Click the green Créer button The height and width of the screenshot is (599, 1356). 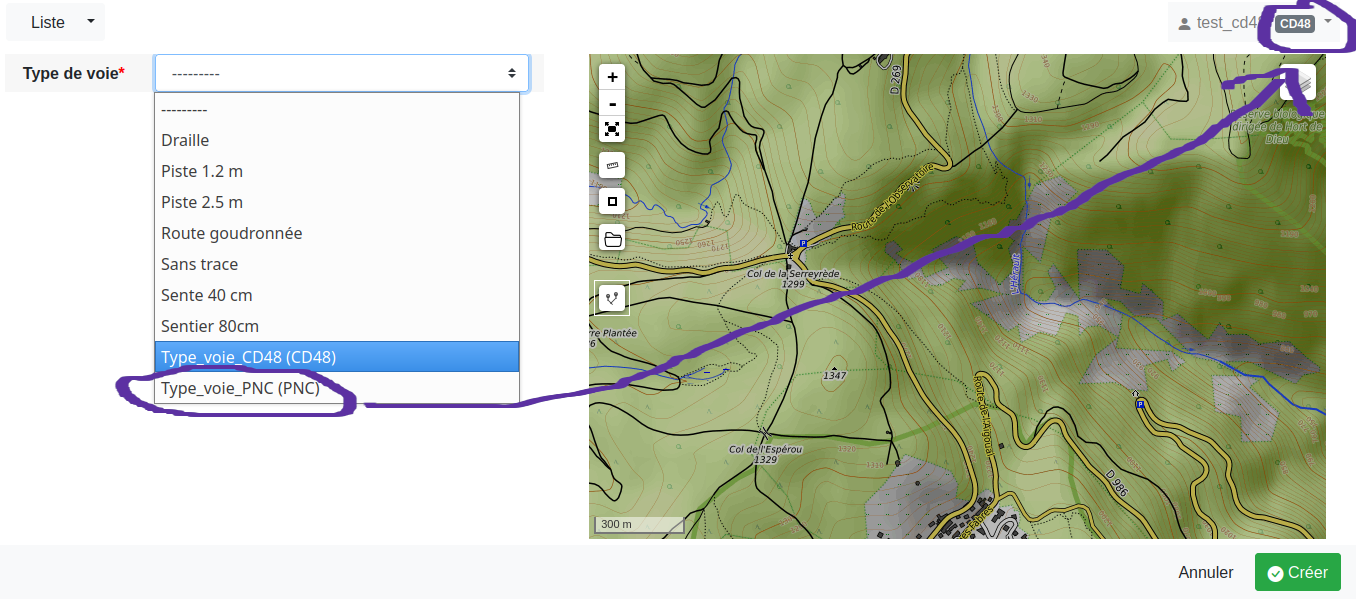pos(1298,572)
